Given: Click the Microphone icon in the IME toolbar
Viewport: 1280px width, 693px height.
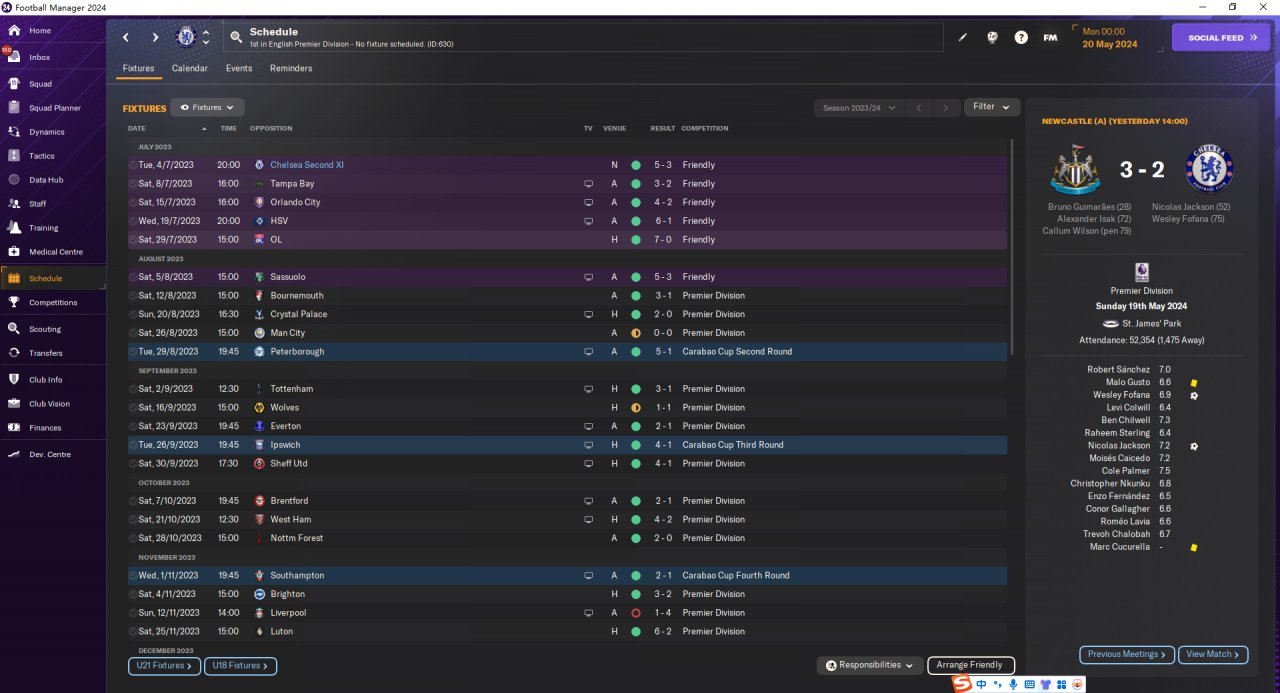Looking at the screenshot, I should click(1013, 684).
